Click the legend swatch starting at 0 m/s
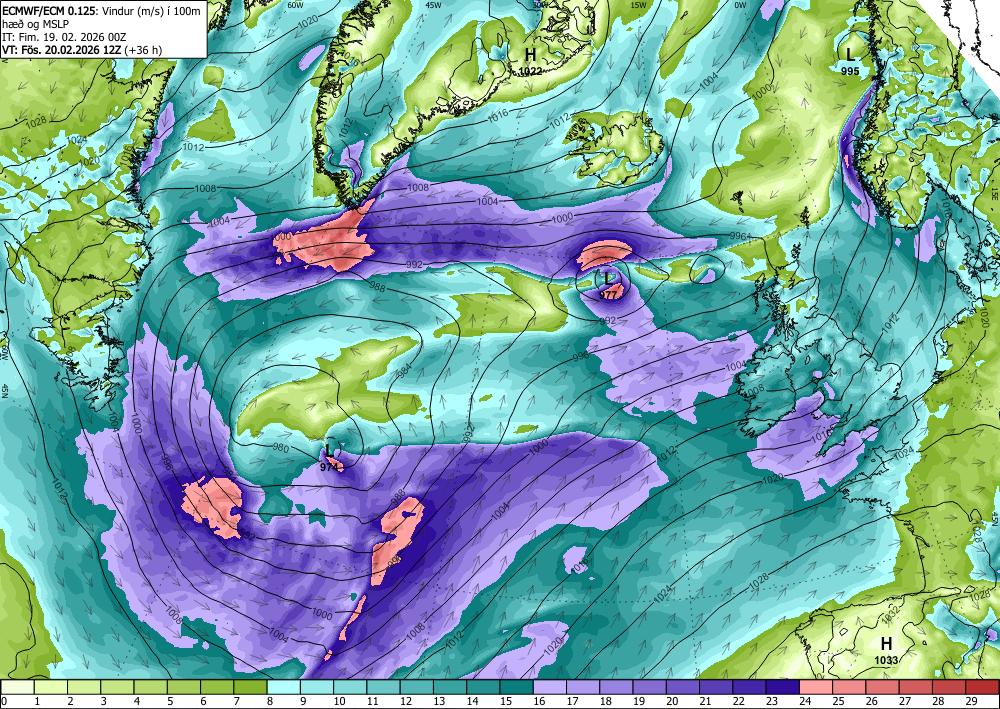Screen dimensions: 1000x709 pyautogui.click(x=17, y=687)
